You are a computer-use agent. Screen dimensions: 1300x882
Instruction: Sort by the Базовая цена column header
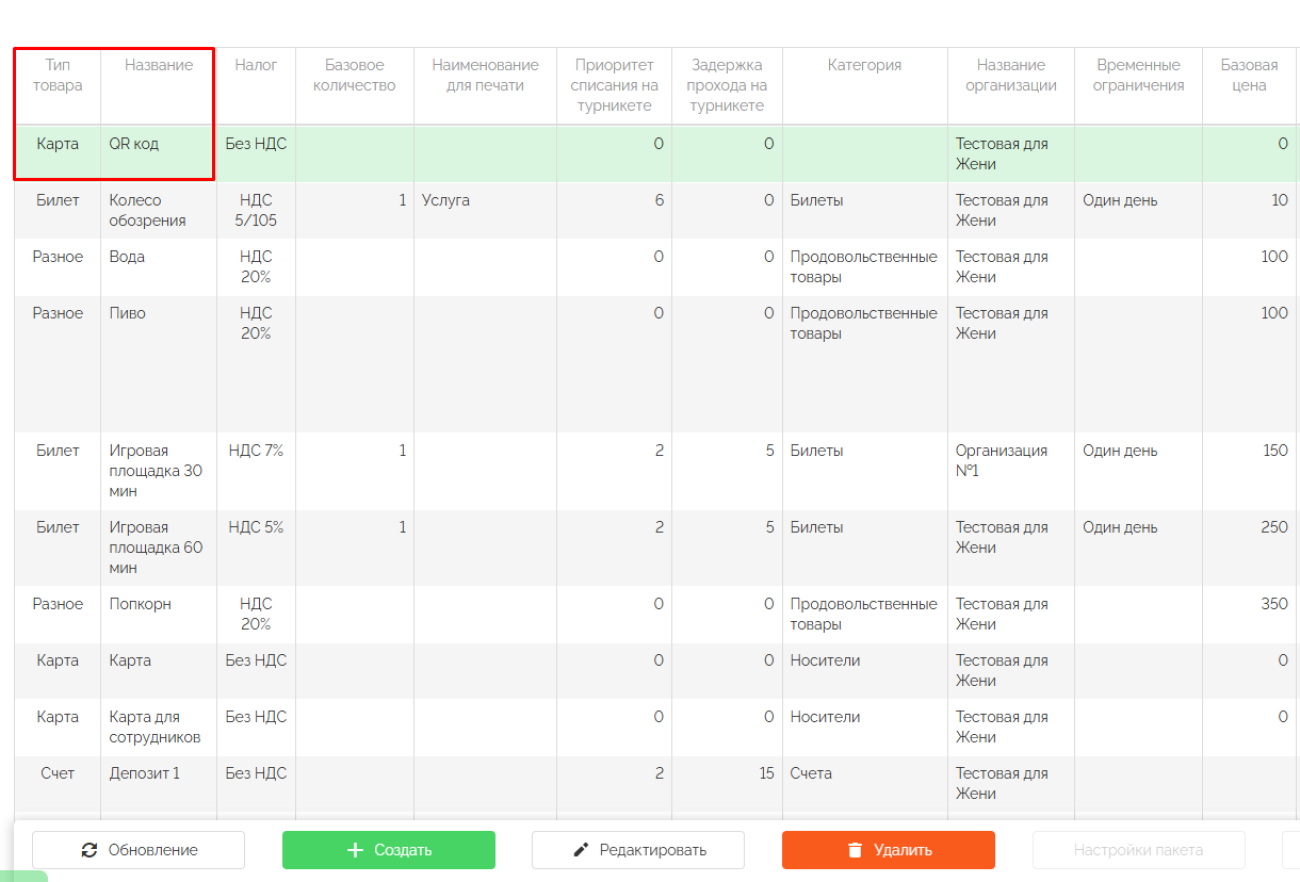1249,75
